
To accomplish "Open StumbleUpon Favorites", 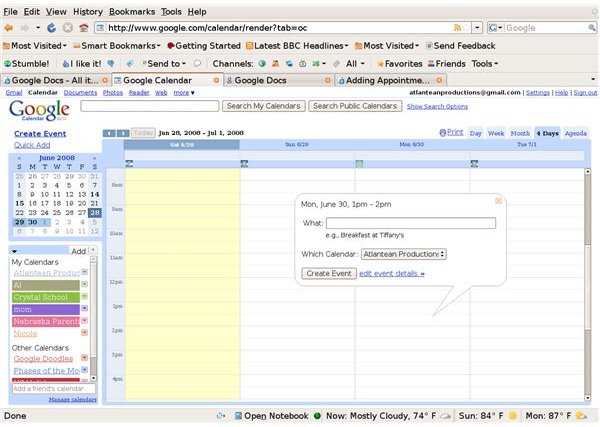I will pos(399,64).
